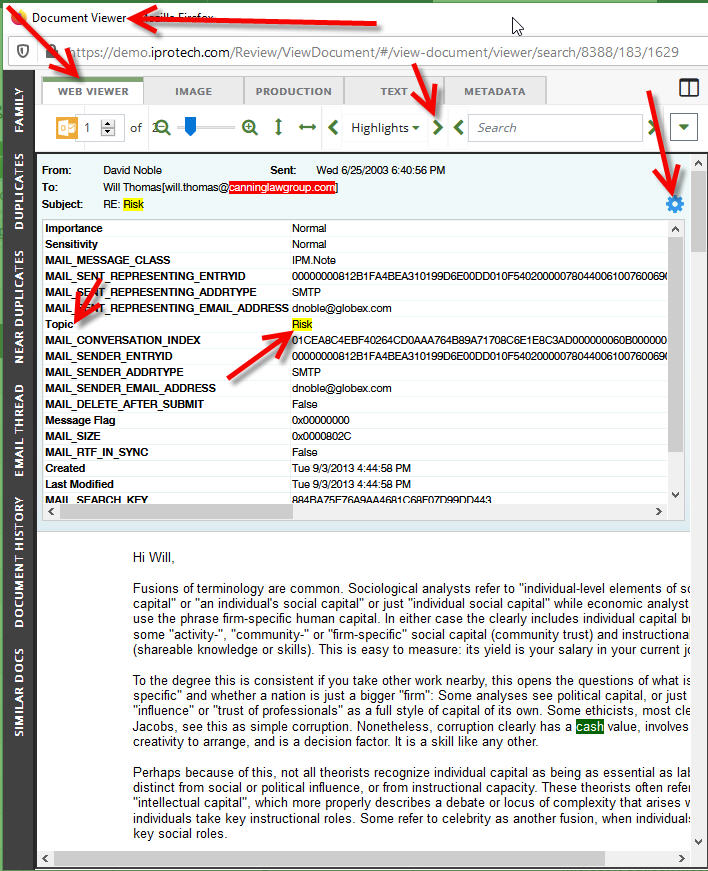Click the 'Last Modified' label
The image size is (708, 871).
[79, 484]
